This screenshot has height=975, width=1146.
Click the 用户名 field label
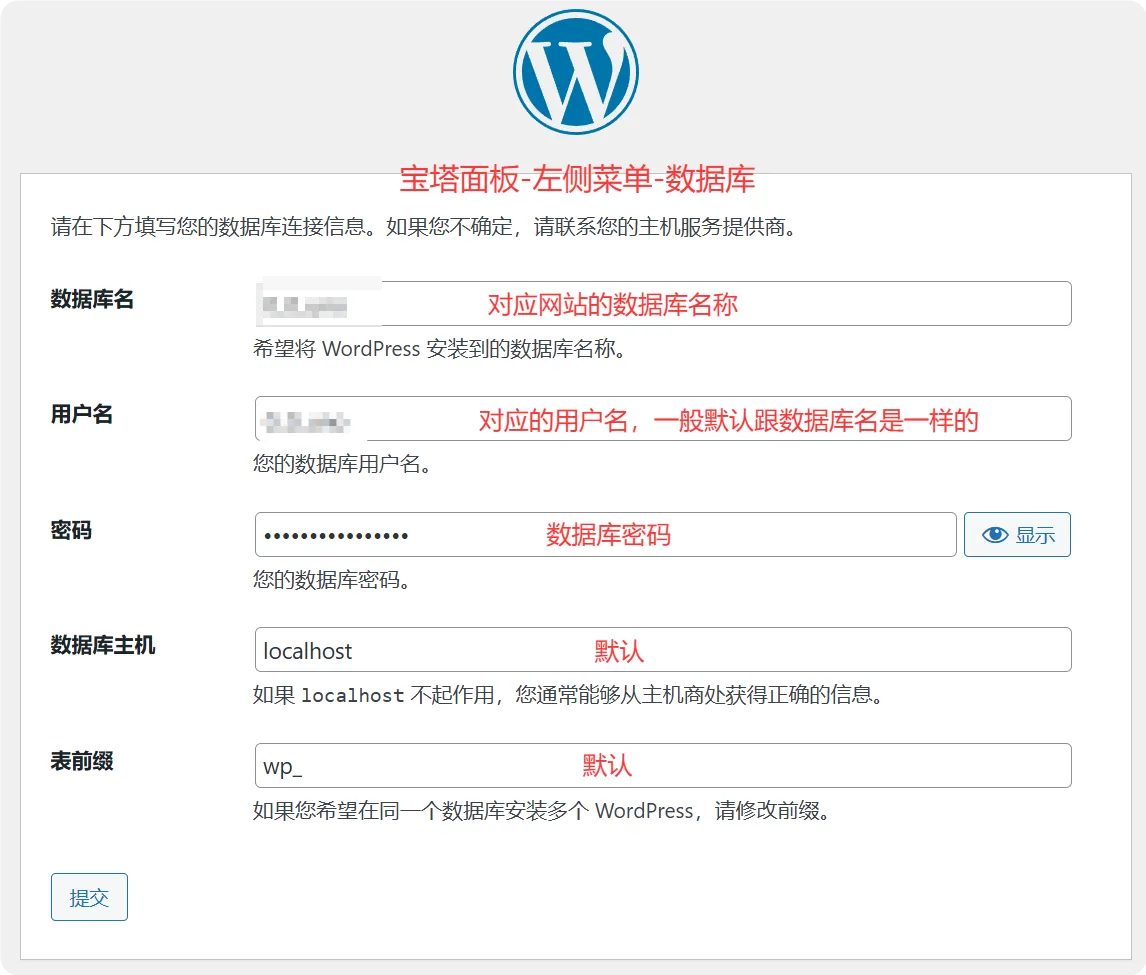(x=82, y=415)
